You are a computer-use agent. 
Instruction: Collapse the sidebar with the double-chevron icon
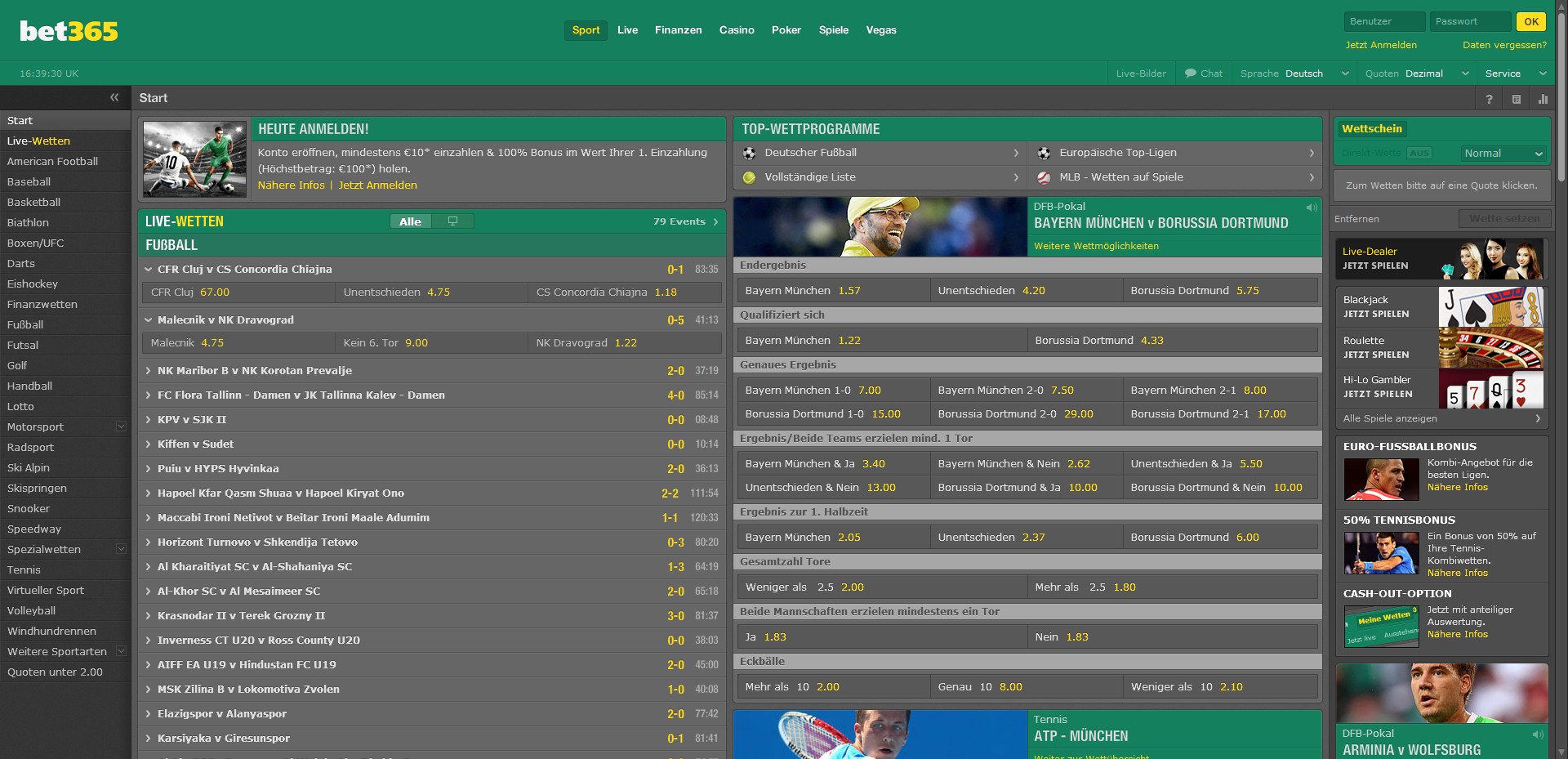pyautogui.click(x=114, y=97)
